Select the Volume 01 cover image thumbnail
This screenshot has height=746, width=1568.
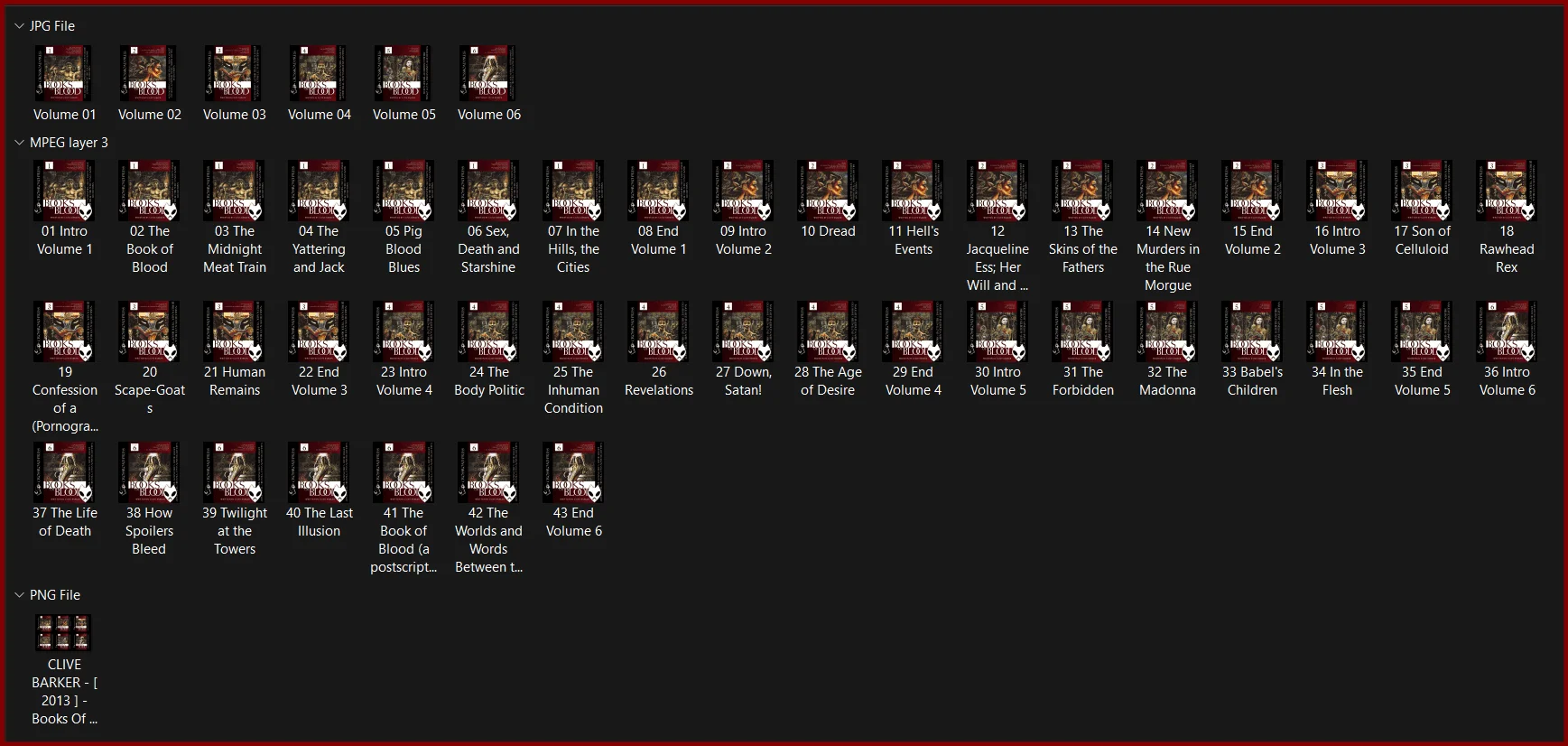pos(64,74)
